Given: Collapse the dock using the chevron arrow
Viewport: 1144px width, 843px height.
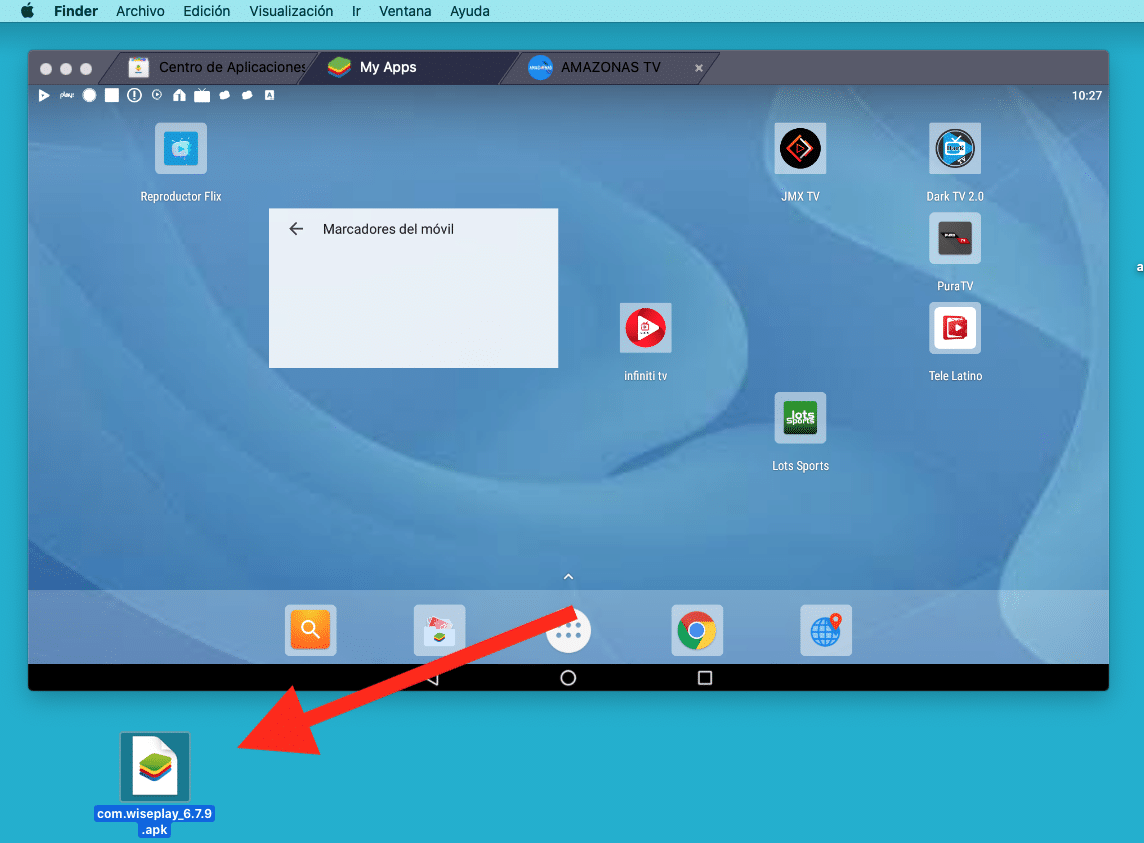Looking at the screenshot, I should [x=568, y=577].
